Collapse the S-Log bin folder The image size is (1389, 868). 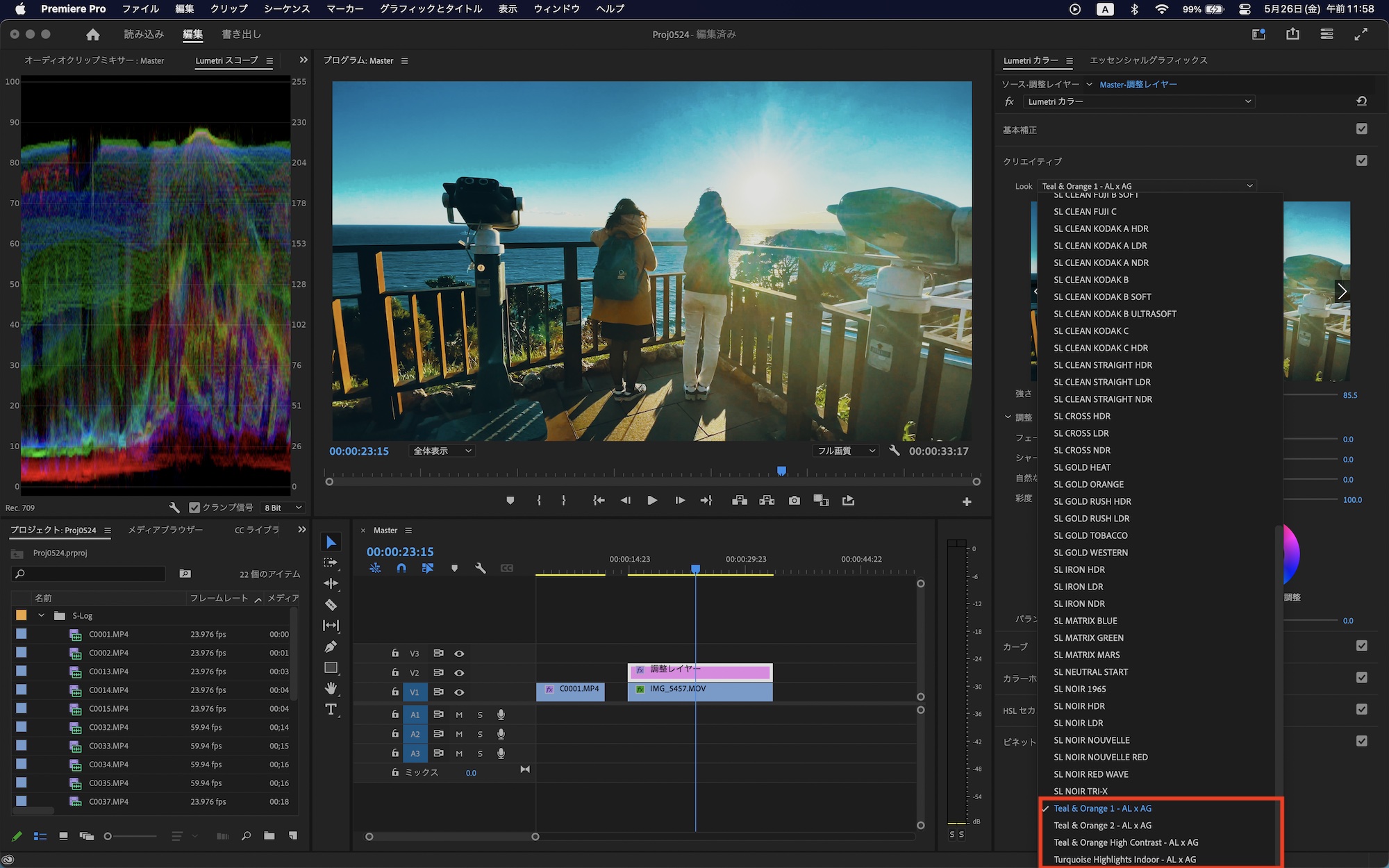coord(42,616)
